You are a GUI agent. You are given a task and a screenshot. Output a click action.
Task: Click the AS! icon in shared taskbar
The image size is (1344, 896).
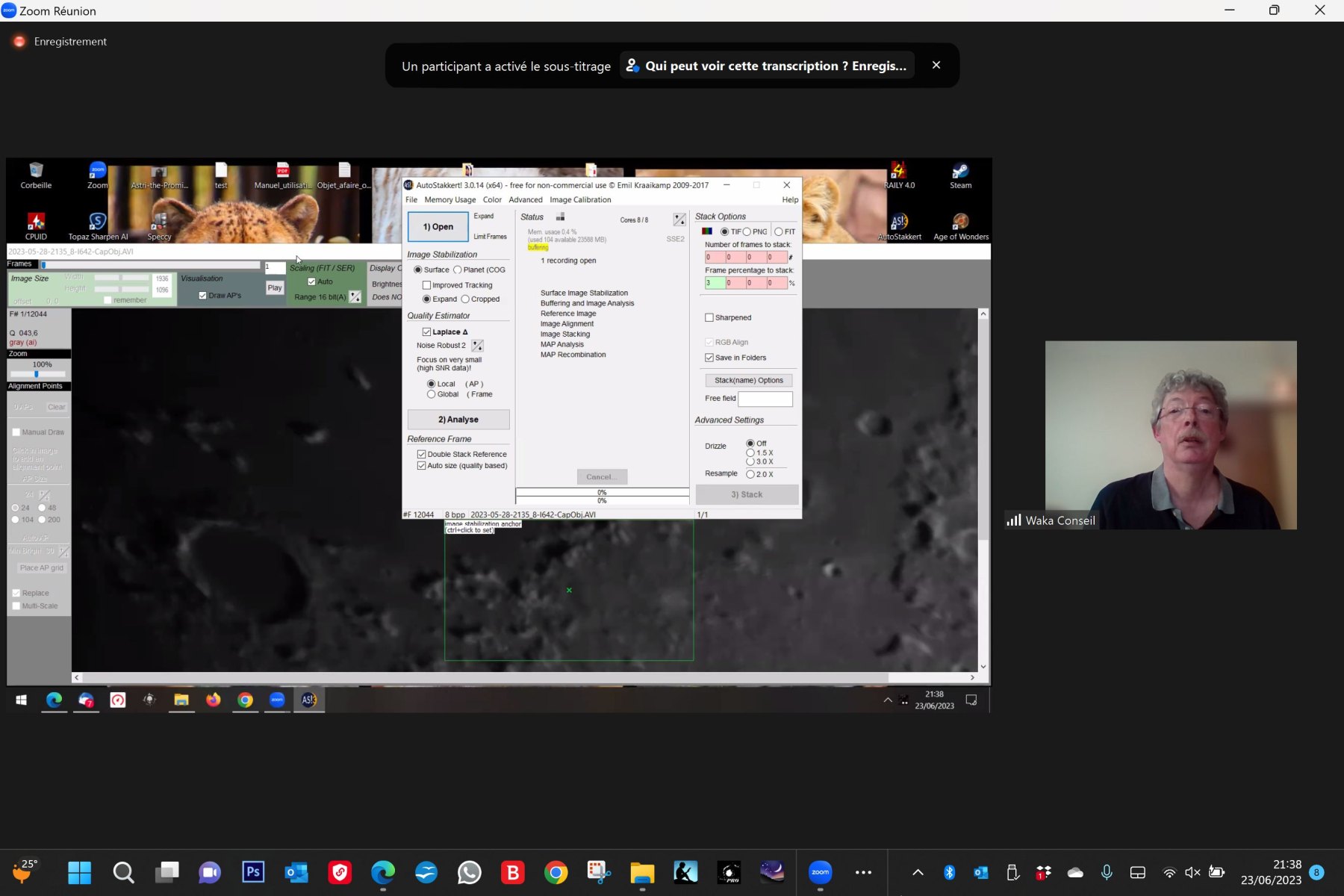[308, 700]
